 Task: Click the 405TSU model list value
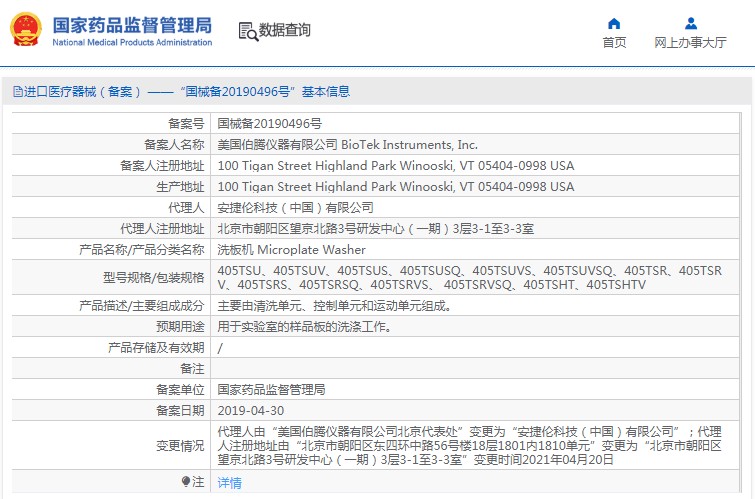tap(469, 277)
